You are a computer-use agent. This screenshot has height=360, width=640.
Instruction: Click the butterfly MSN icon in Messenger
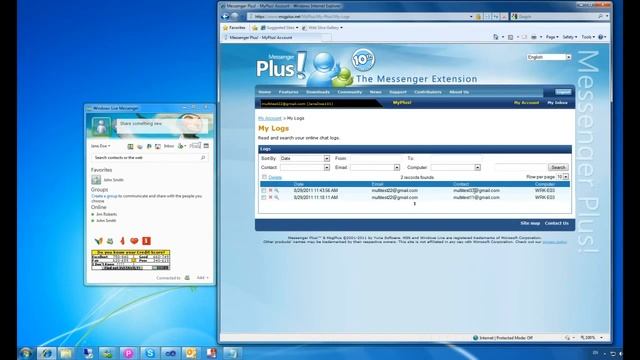(98, 241)
